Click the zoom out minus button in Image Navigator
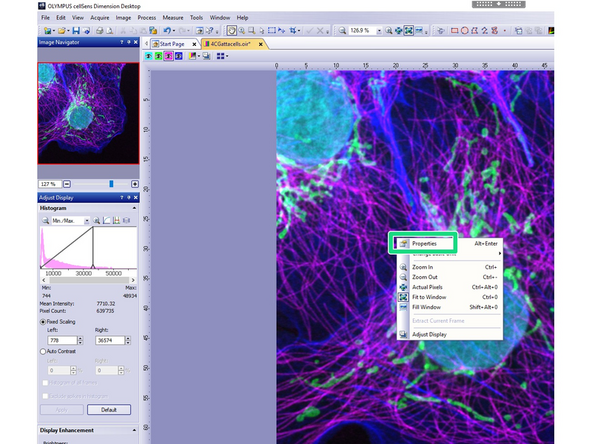Viewport: 592px width, 444px height. click(x=67, y=184)
